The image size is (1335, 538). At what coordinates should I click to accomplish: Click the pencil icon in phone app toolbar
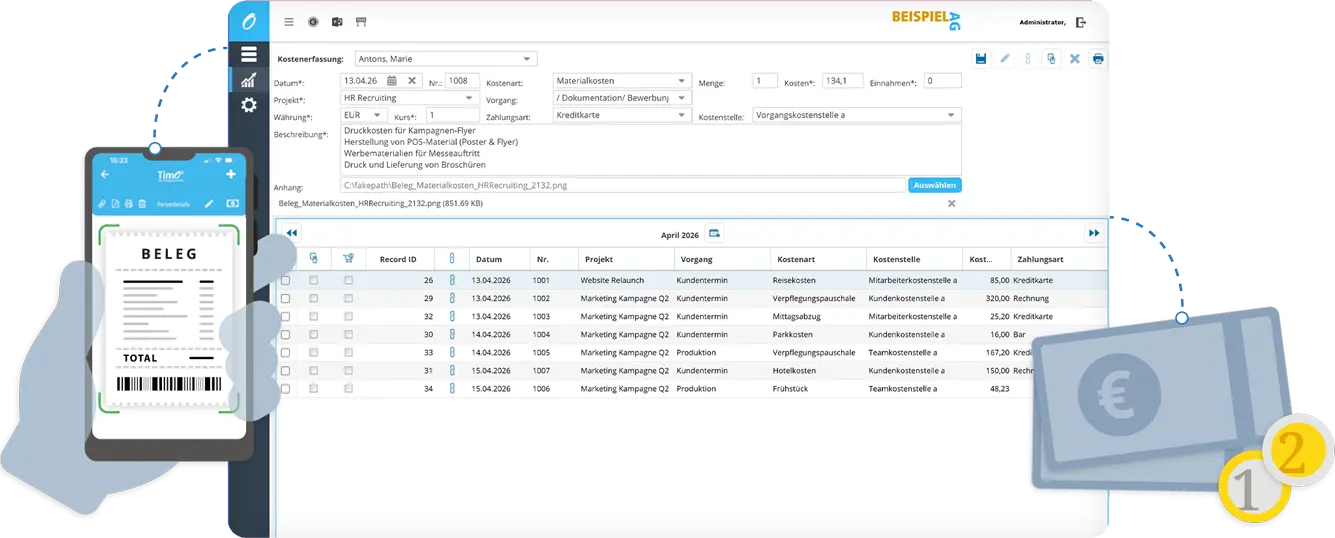pos(209,203)
